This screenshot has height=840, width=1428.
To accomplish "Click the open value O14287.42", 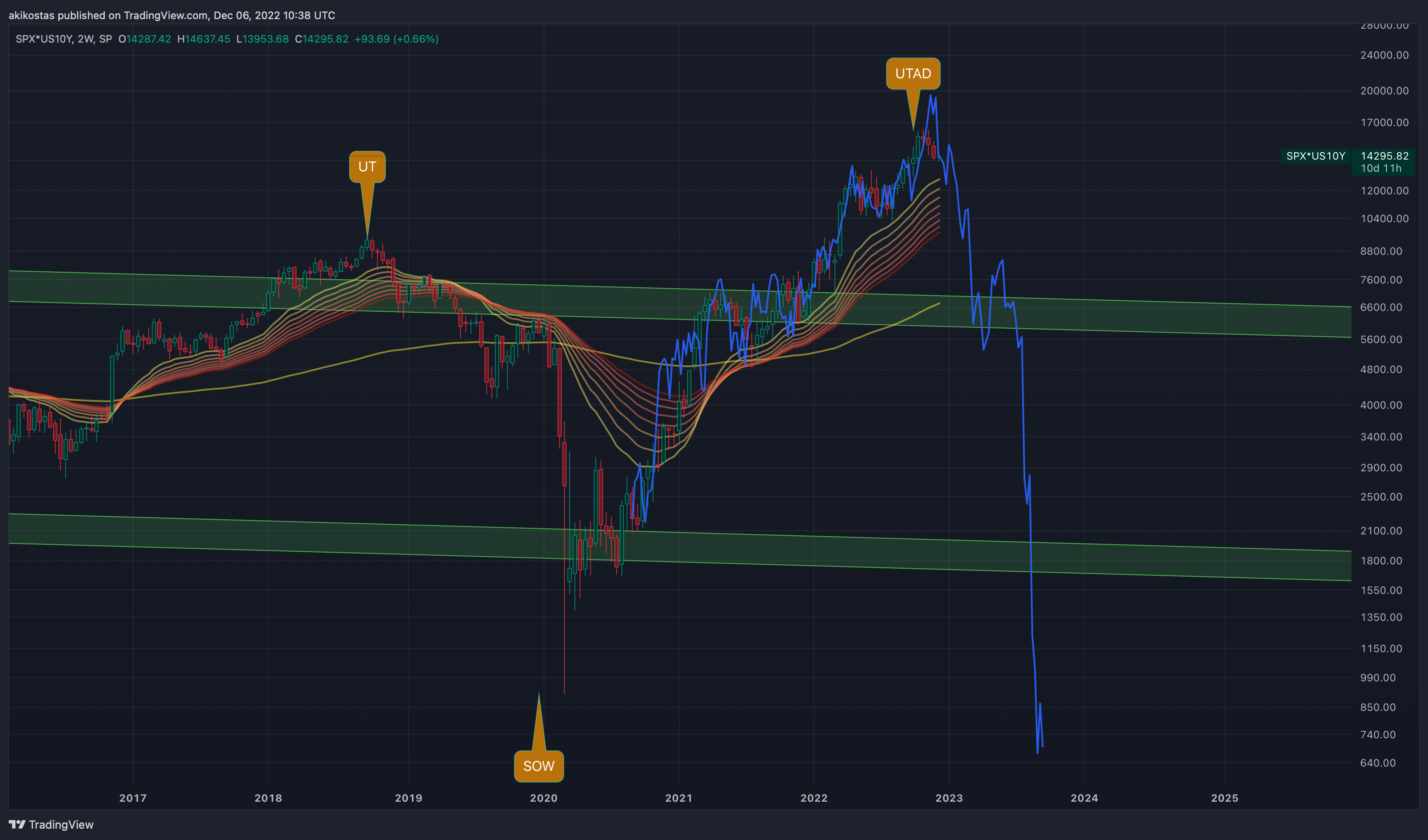I will (x=144, y=39).
